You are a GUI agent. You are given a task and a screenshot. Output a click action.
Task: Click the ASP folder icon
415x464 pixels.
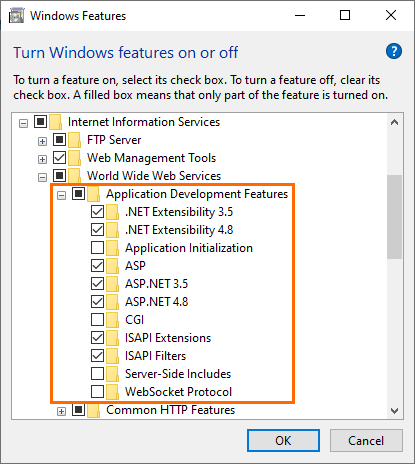coord(113,266)
